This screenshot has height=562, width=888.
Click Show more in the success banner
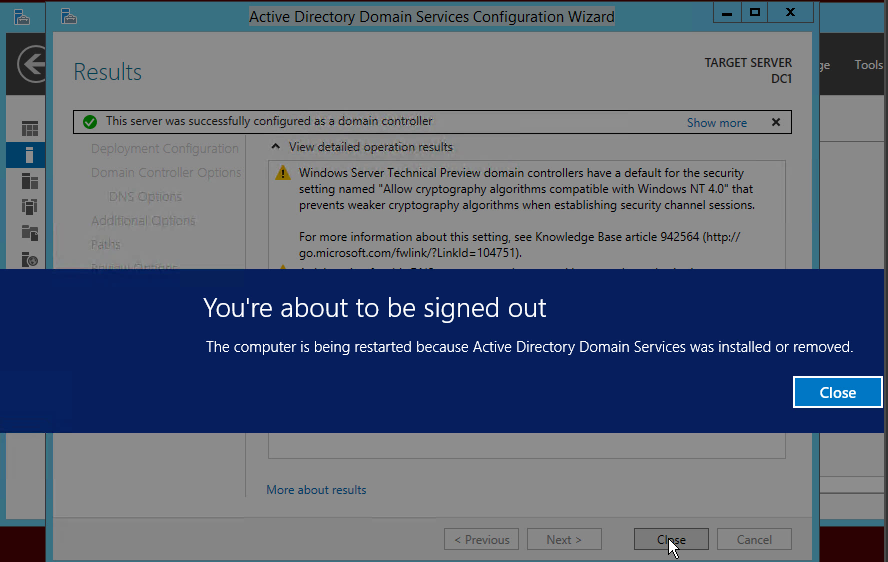pos(716,122)
